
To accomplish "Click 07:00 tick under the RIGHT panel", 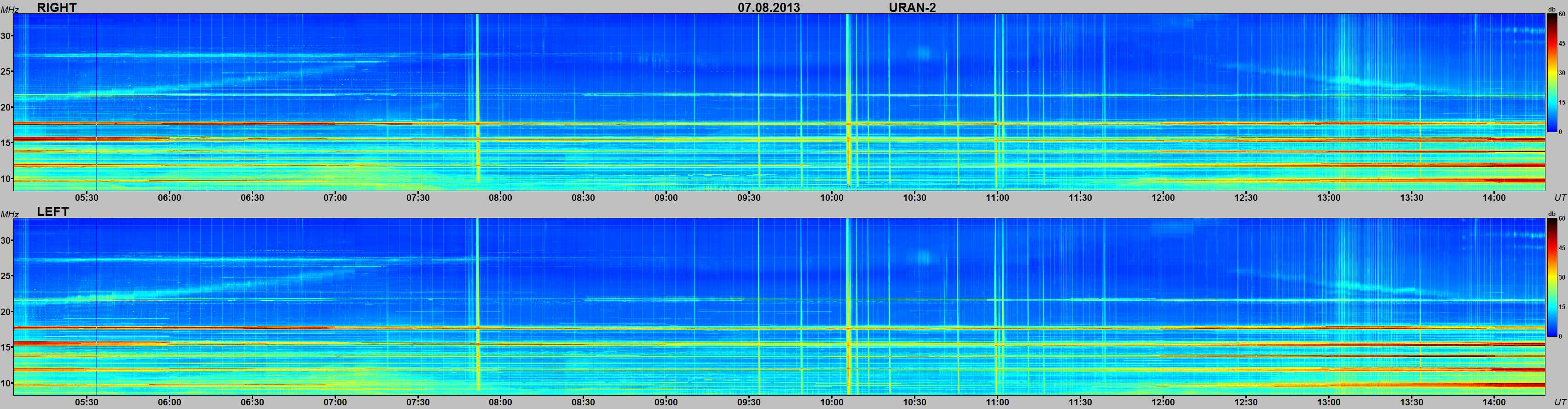I will 335,198.
